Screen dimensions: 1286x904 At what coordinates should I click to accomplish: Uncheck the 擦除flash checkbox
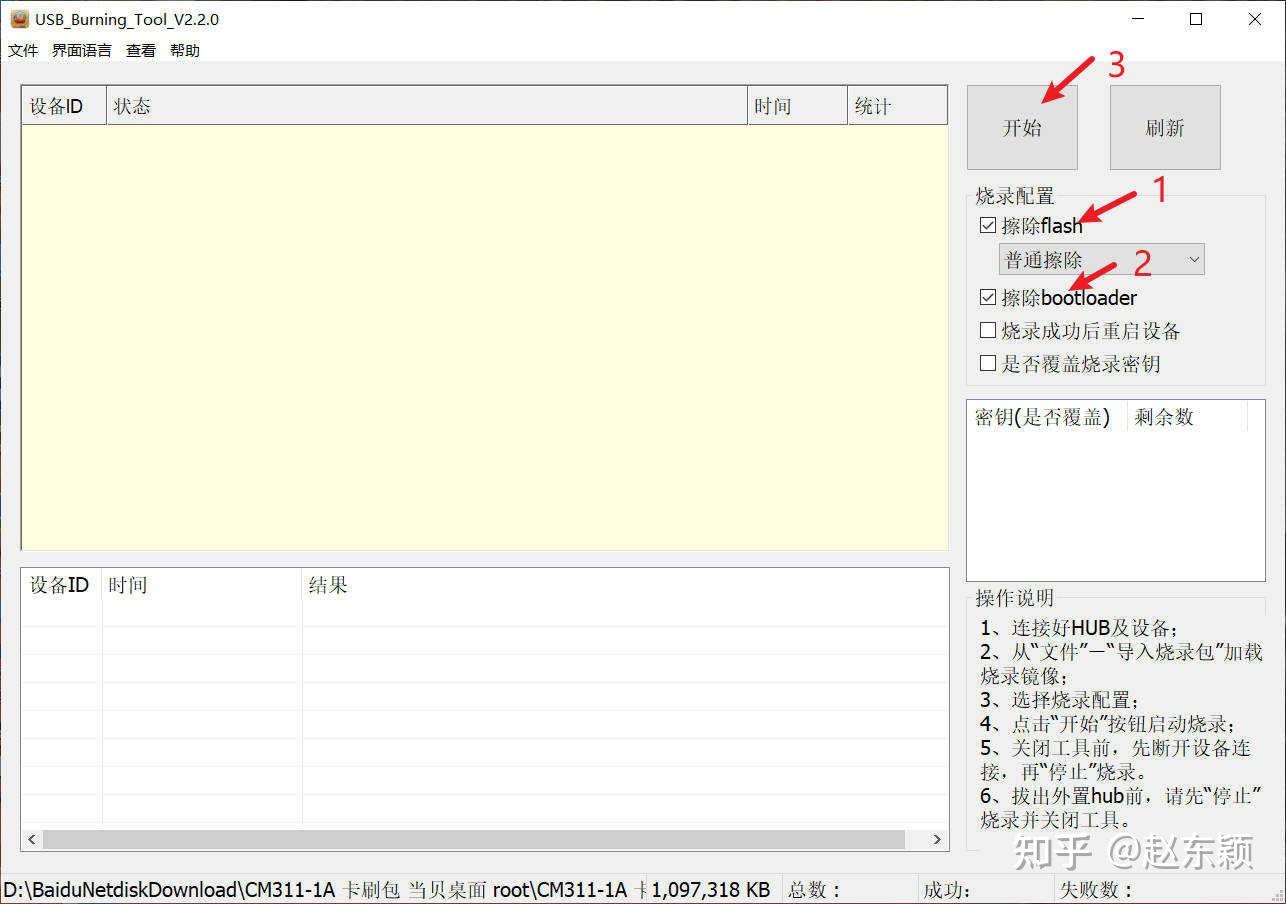988,226
